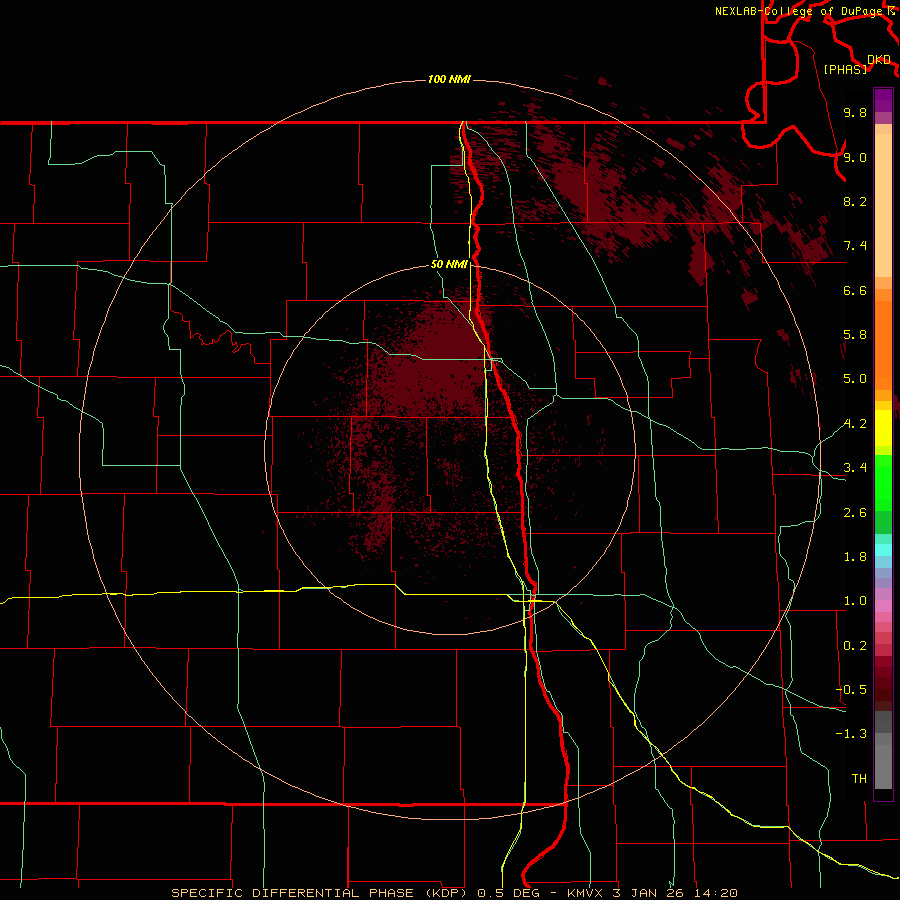The height and width of the screenshot is (900, 900).
Task: Click the -0.5 color scale label
Action: click(851, 690)
